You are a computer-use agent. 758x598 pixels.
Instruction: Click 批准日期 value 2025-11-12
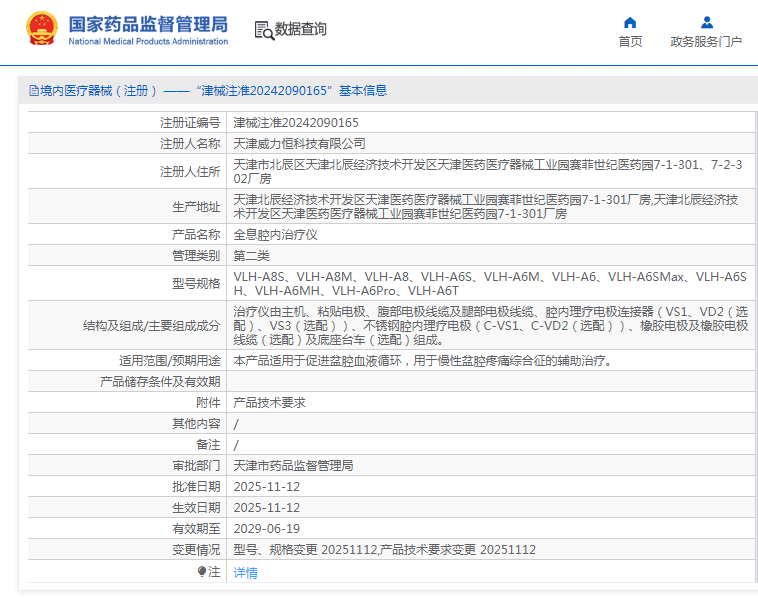[267, 487]
